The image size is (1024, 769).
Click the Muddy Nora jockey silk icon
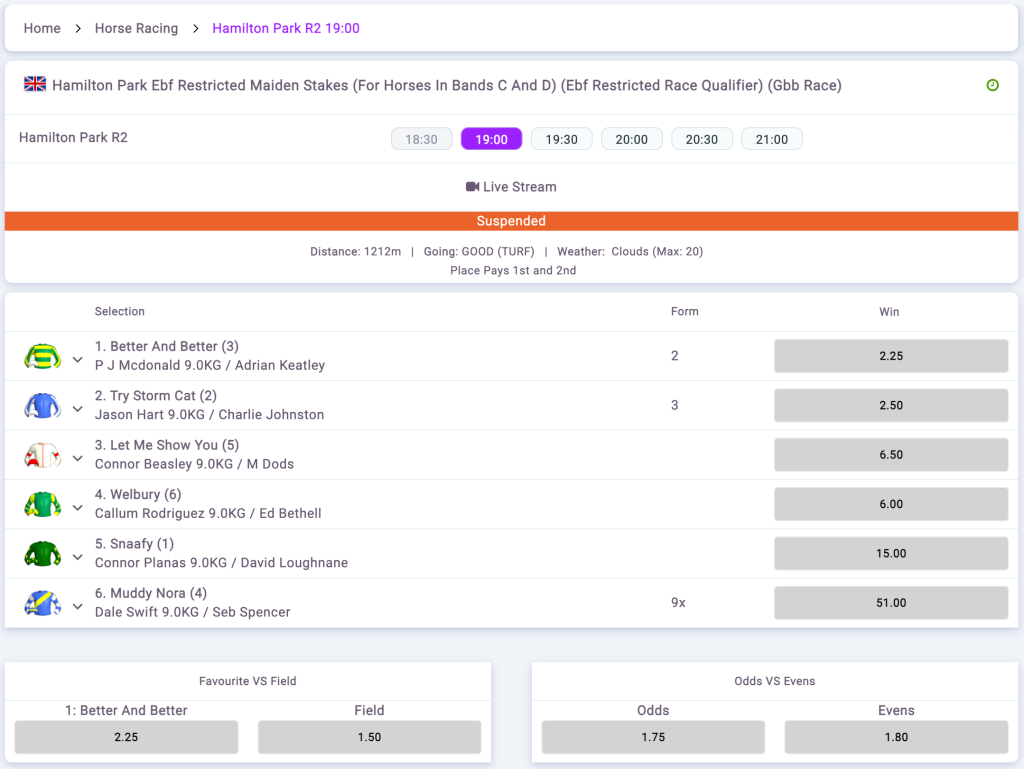43,603
